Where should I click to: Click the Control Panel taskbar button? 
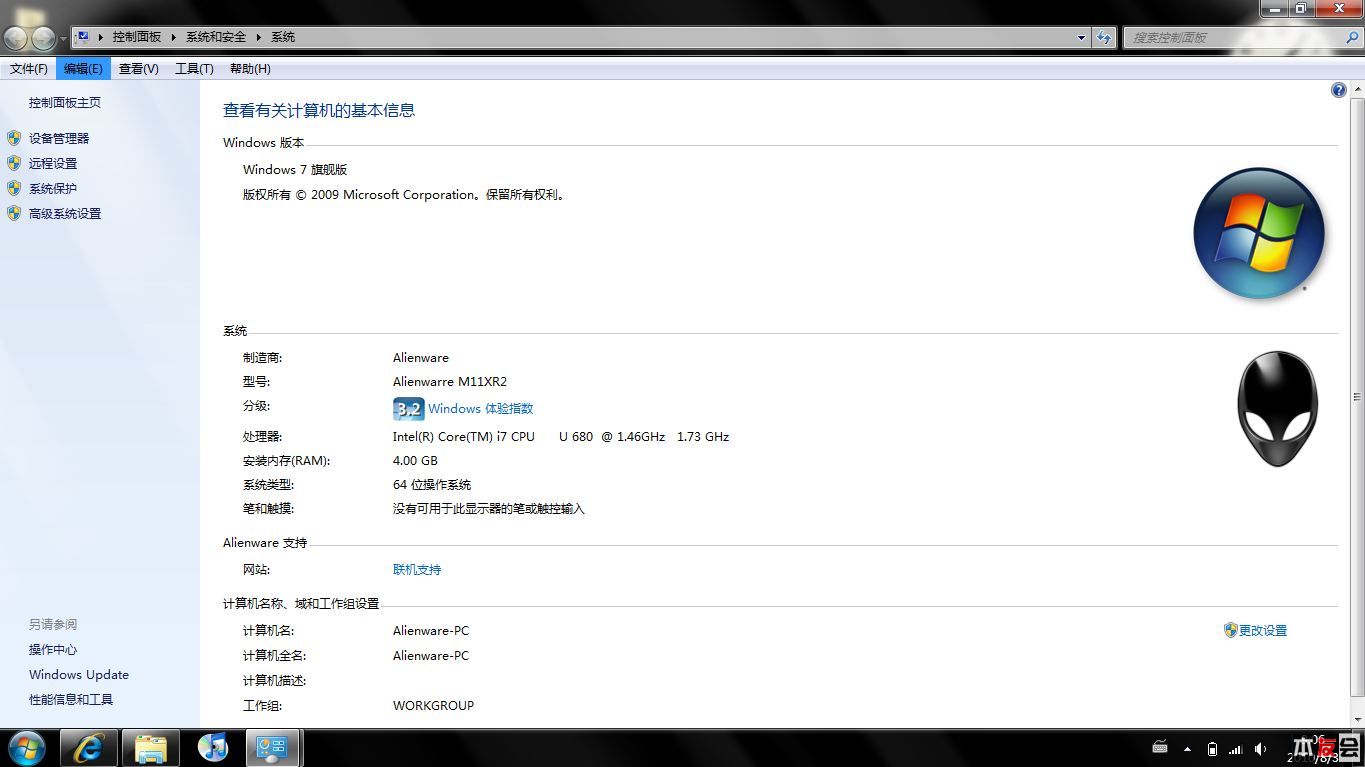[272, 748]
